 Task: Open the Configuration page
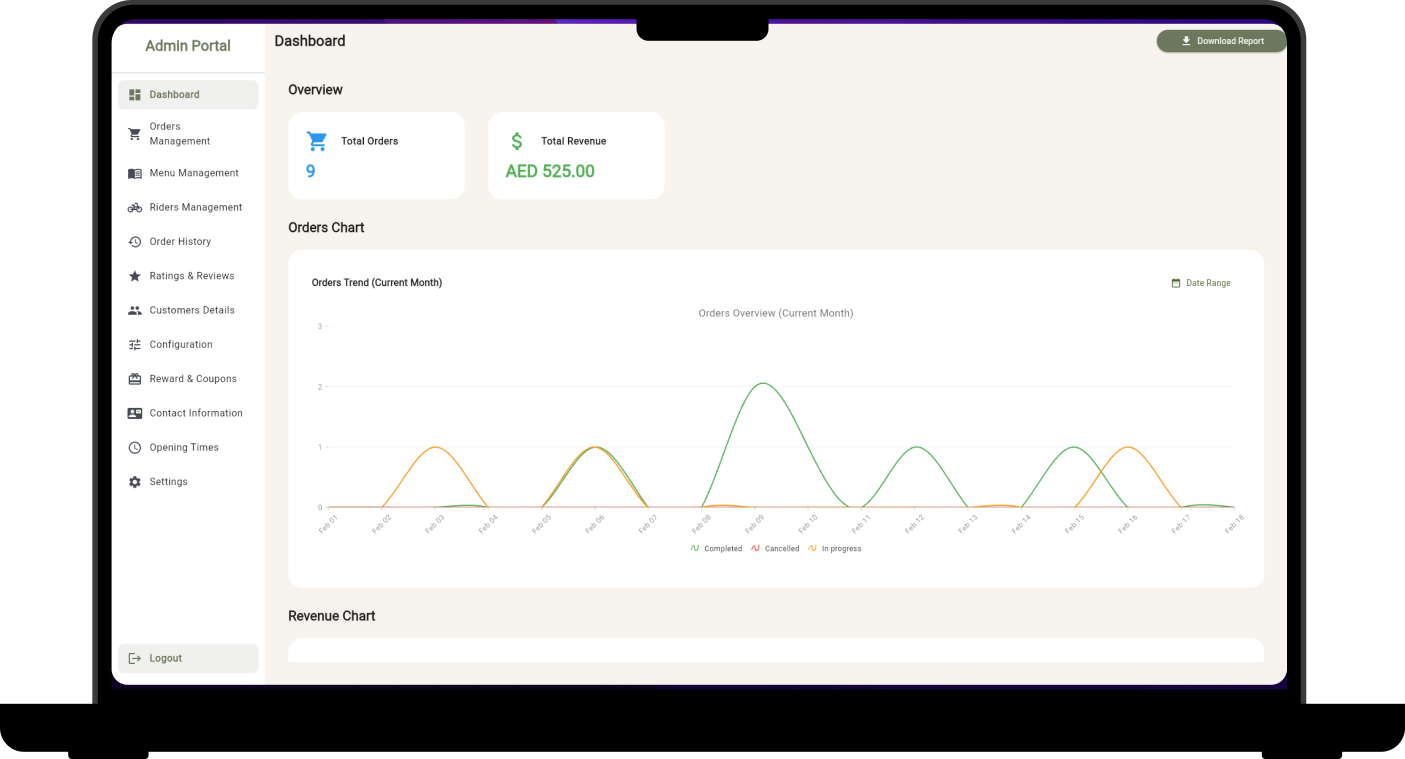coord(188,345)
